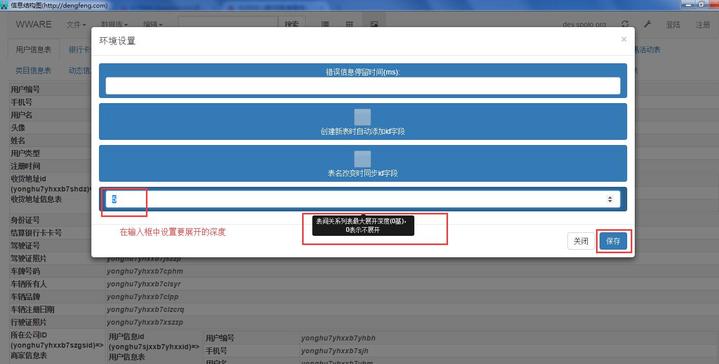The width and height of the screenshot is (719, 364).
Task: Switch to grid view icon
Action: pos(349,24)
